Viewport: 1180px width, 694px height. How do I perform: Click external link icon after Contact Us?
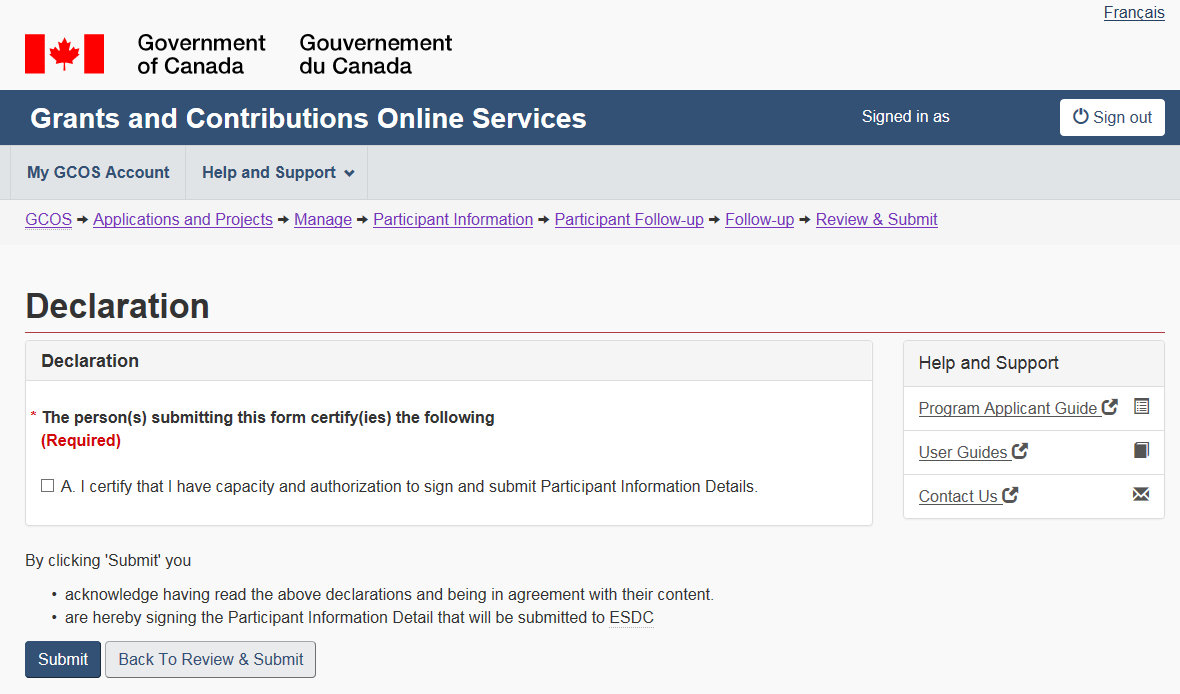(x=1010, y=496)
